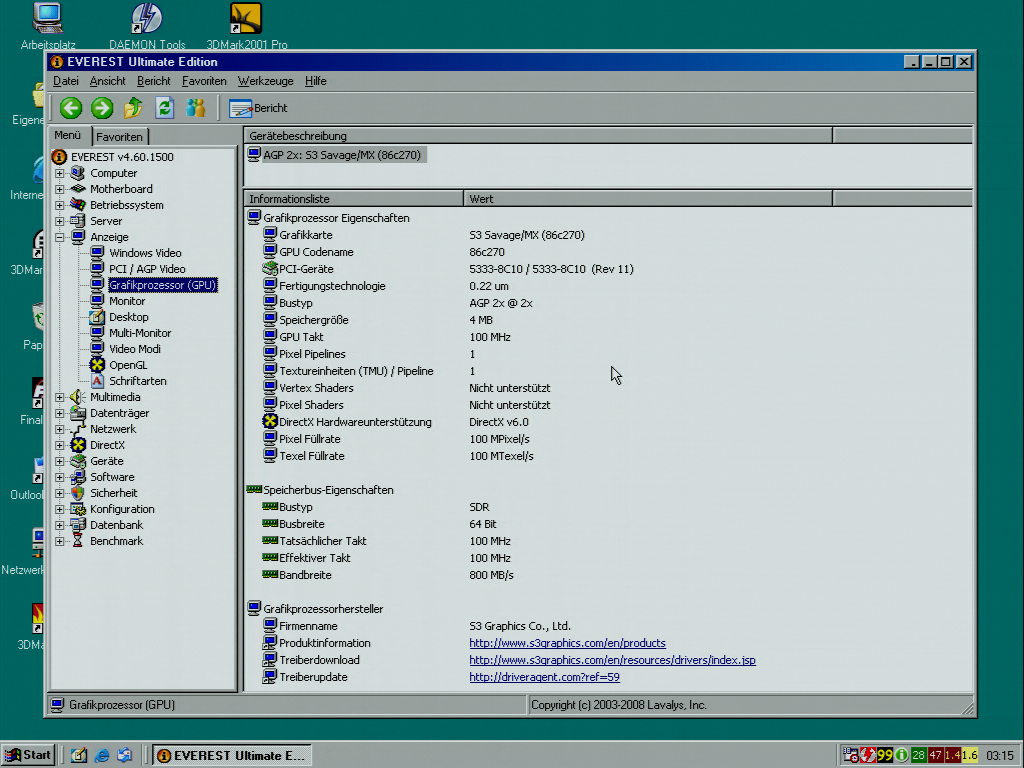Click the Windows Start button

coord(28,755)
